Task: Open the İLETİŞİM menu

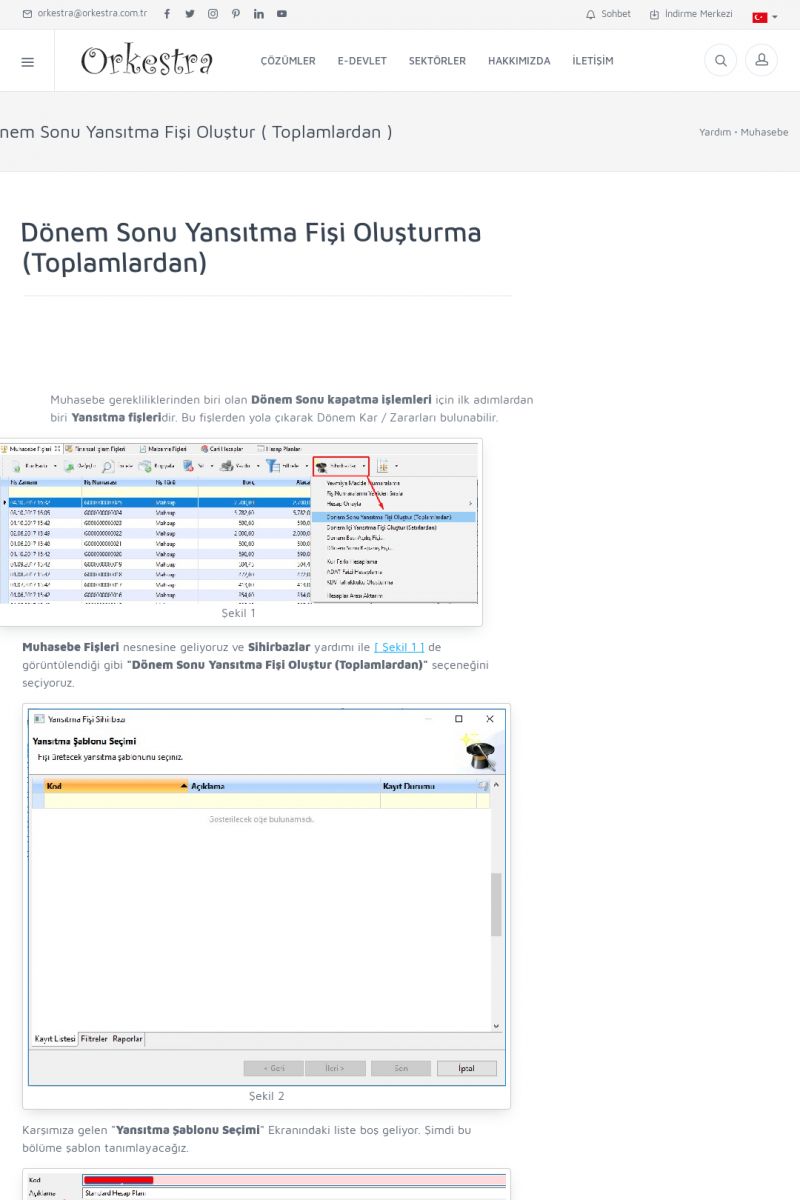Action: coord(593,61)
